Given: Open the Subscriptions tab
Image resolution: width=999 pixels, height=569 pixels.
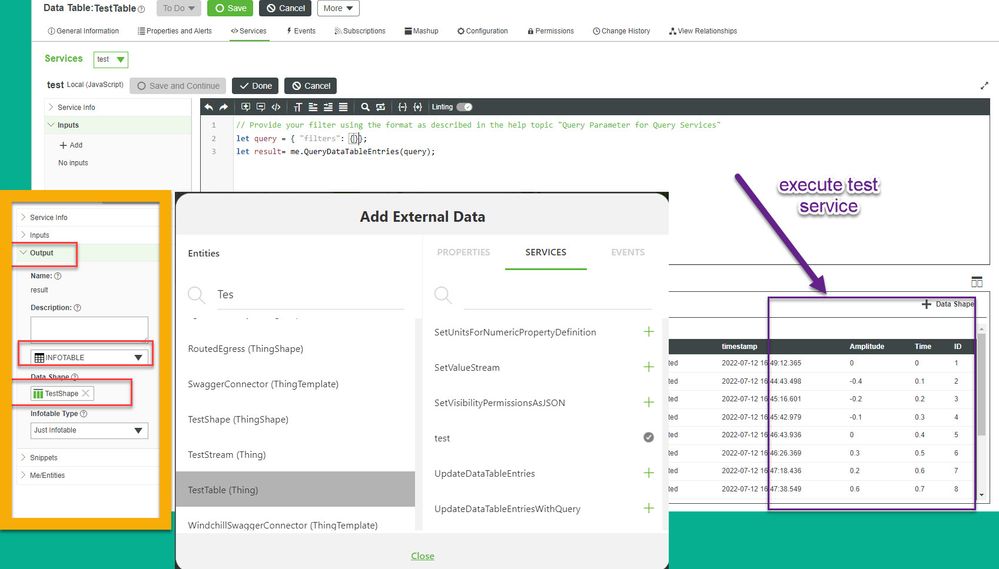Looking at the screenshot, I should [x=360, y=31].
